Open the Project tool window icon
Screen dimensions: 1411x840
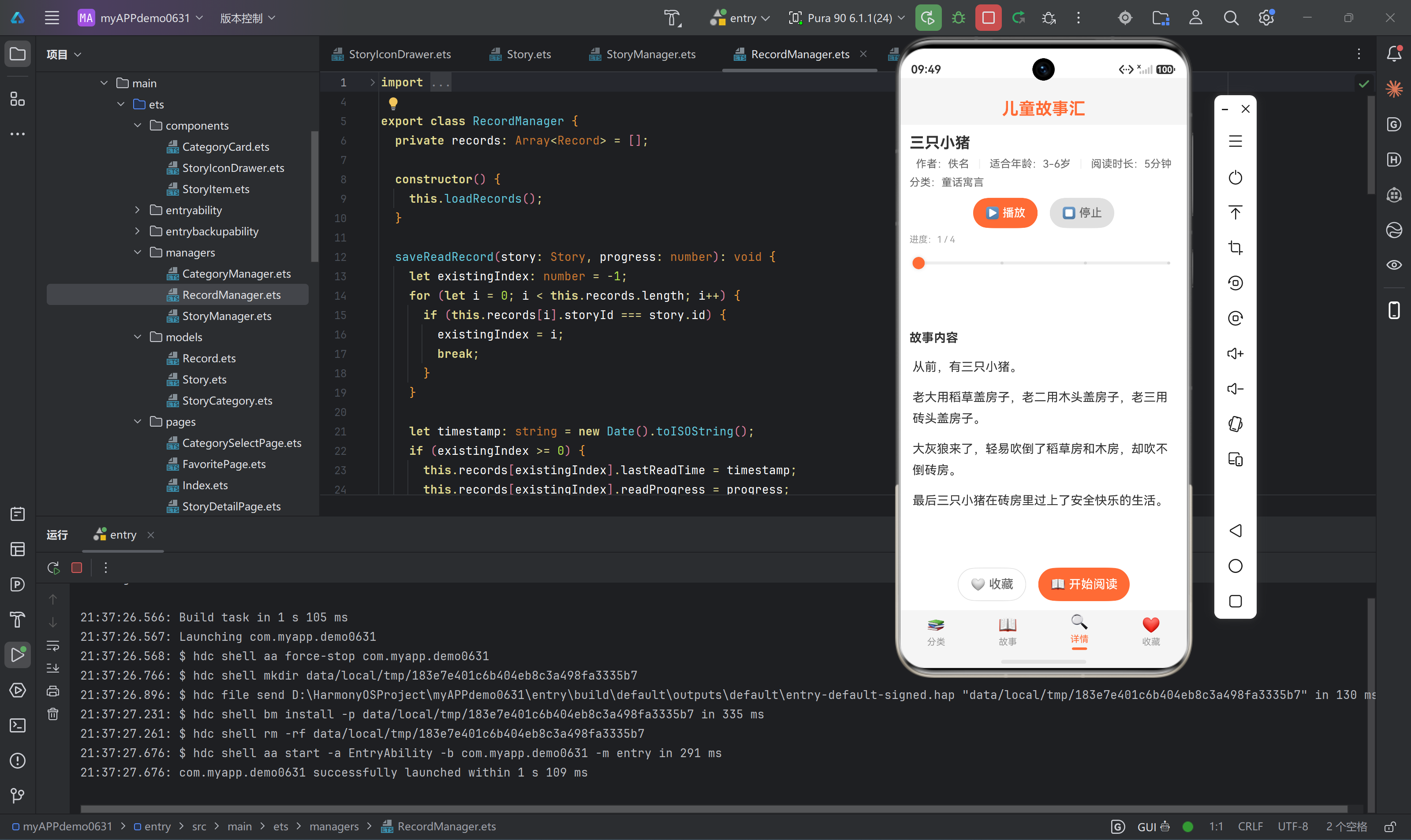[x=18, y=54]
